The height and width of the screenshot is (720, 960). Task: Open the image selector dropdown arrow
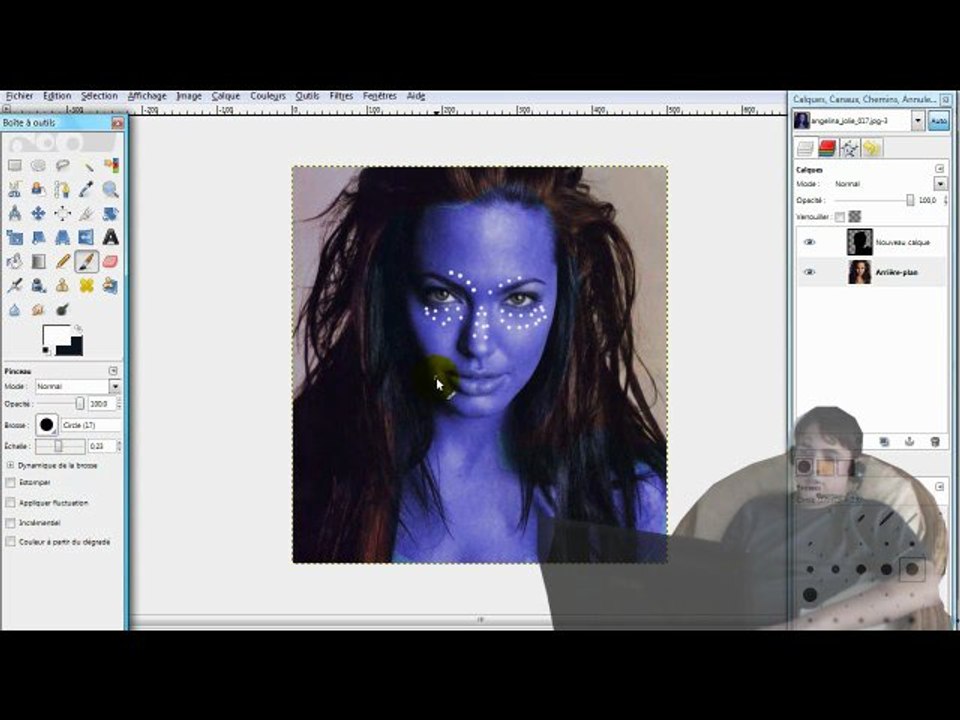point(917,121)
